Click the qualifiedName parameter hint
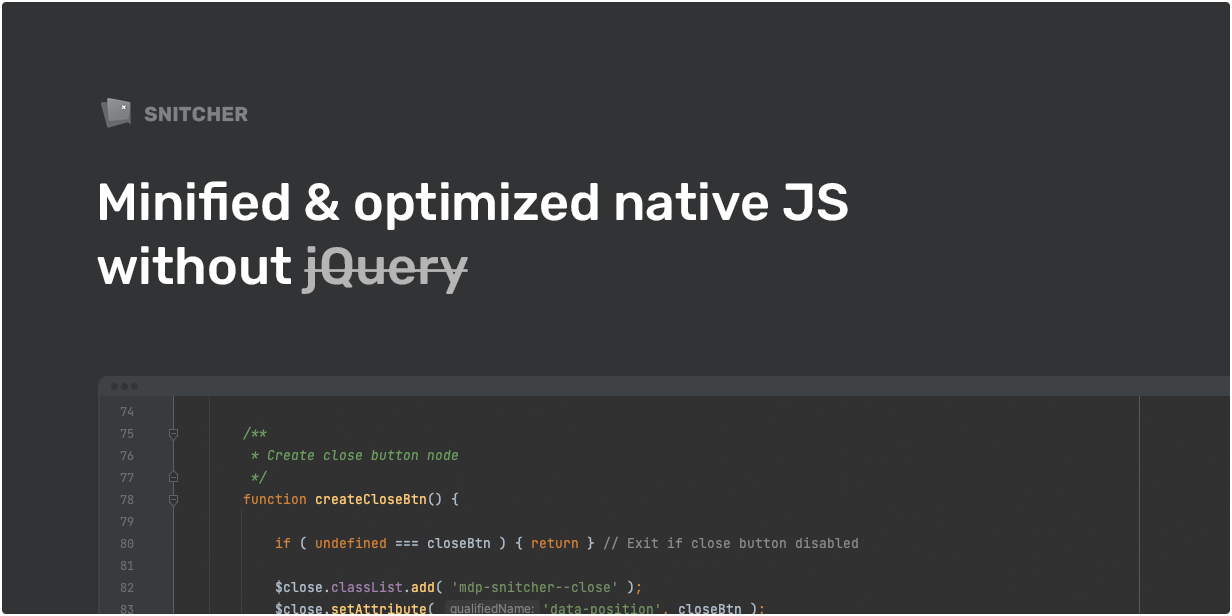Viewport: 1232px width, 616px height. [491, 608]
